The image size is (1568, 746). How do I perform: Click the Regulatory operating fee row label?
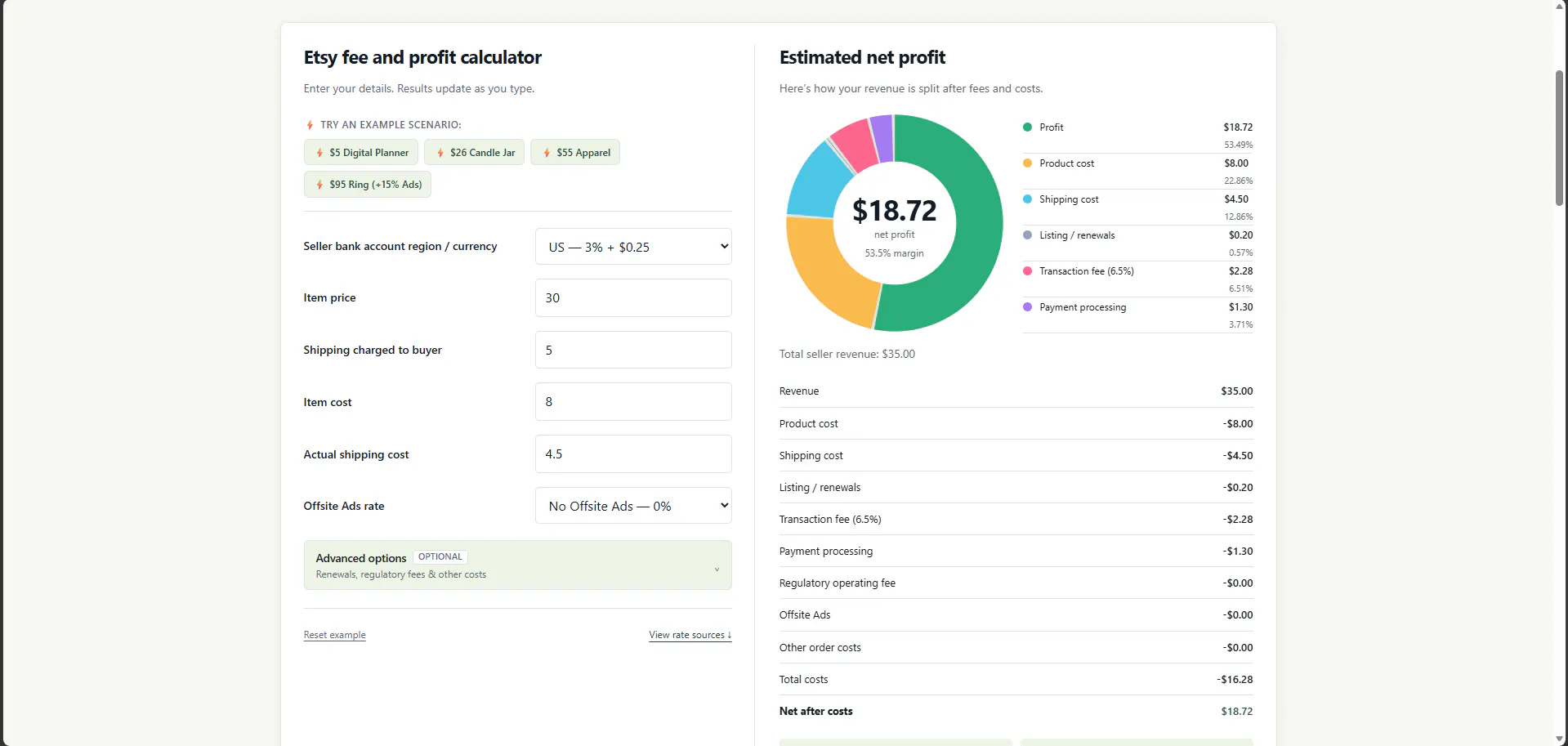pyautogui.click(x=837, y=583)
